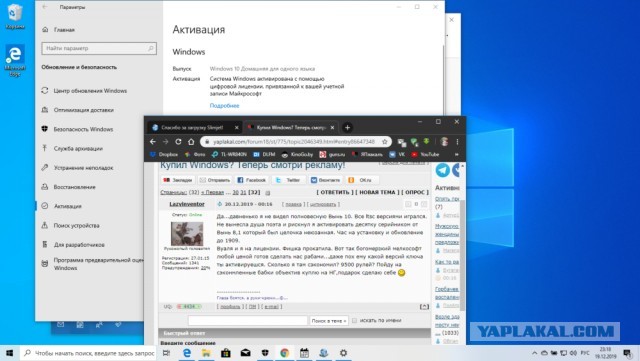Click the search-in-topic text field
Screen dimensions: 640x361
click(x=247, y=321)
